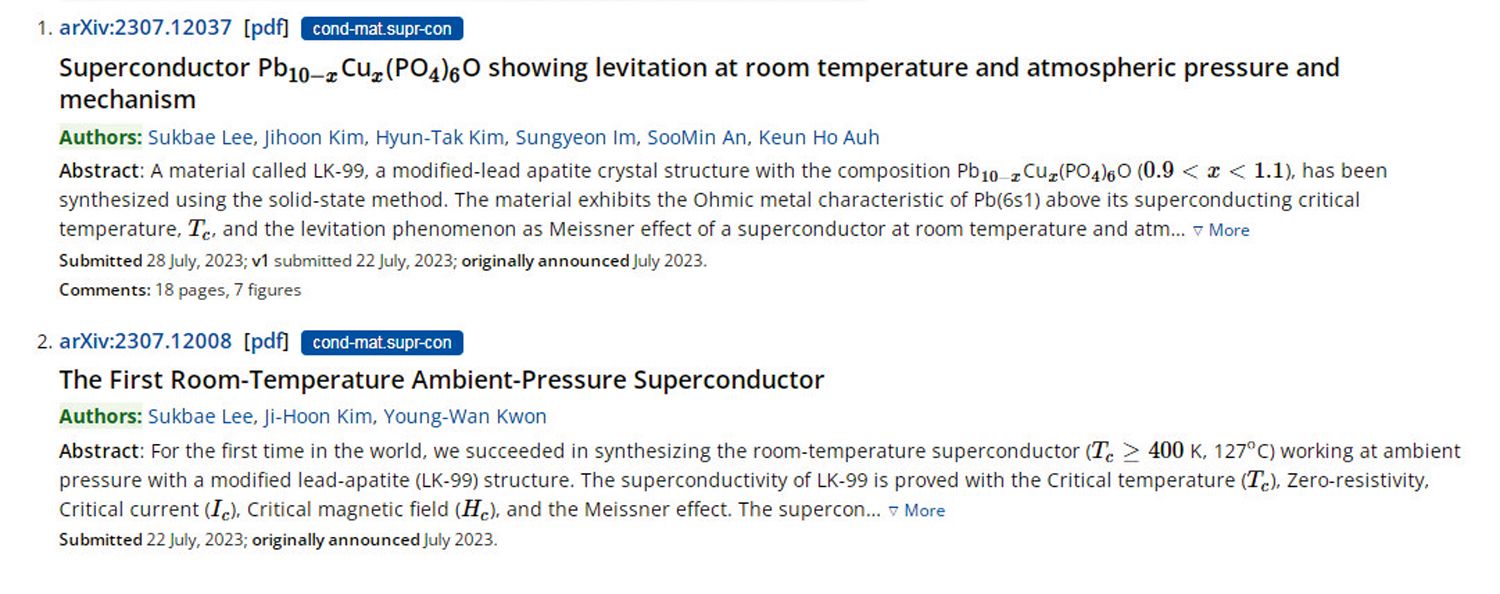Click cond-mat.supr-con tag on first result

tap(381, 29)
